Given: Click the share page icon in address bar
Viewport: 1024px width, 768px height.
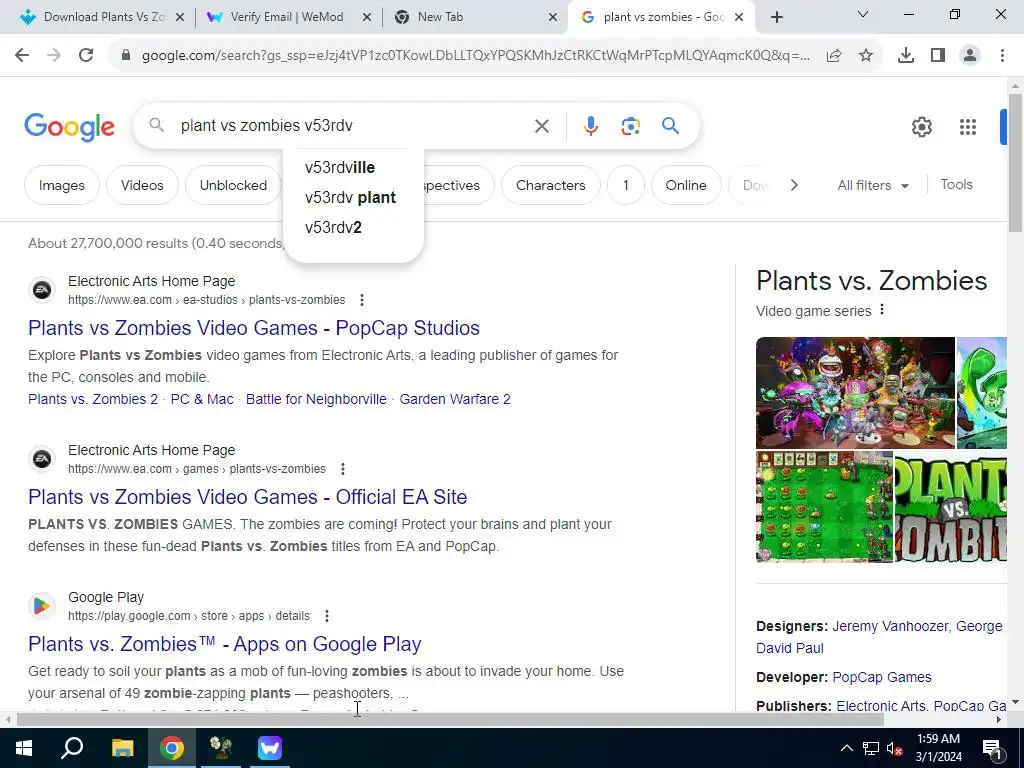Looking at the screenshot, I should coord(834,56).
